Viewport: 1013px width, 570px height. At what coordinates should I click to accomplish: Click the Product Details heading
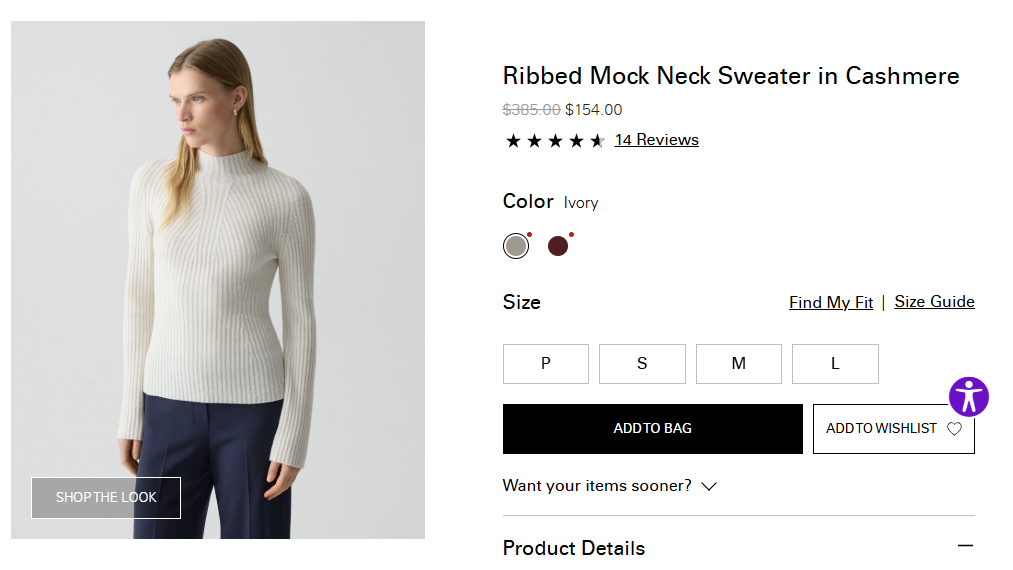(x=574, y=548)
